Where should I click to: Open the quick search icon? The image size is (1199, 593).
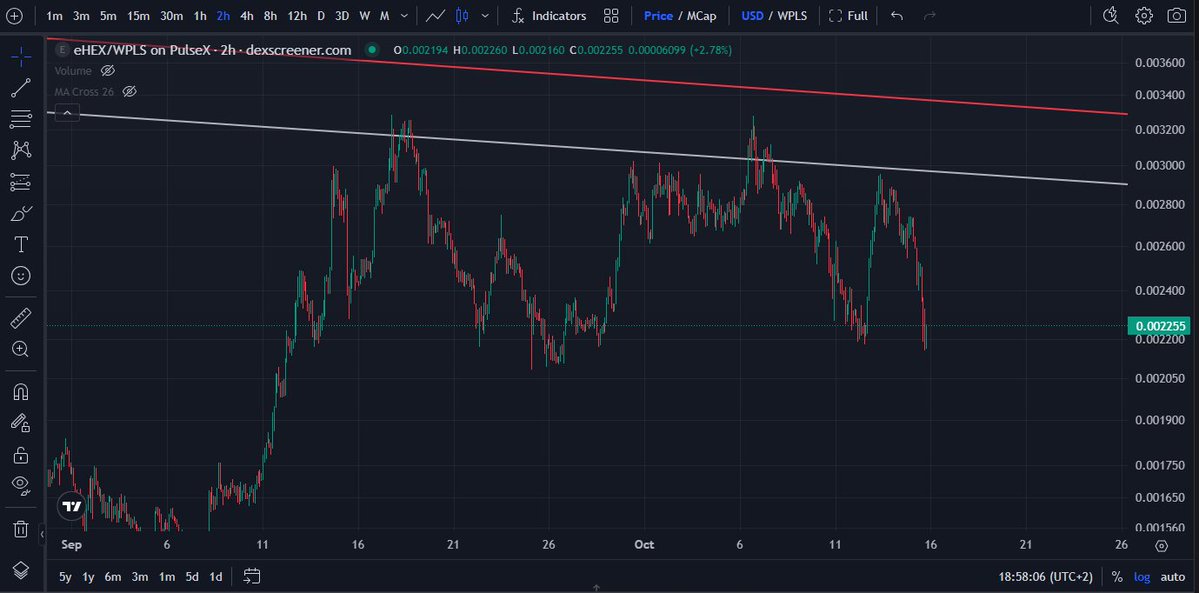pos(1111,15)
